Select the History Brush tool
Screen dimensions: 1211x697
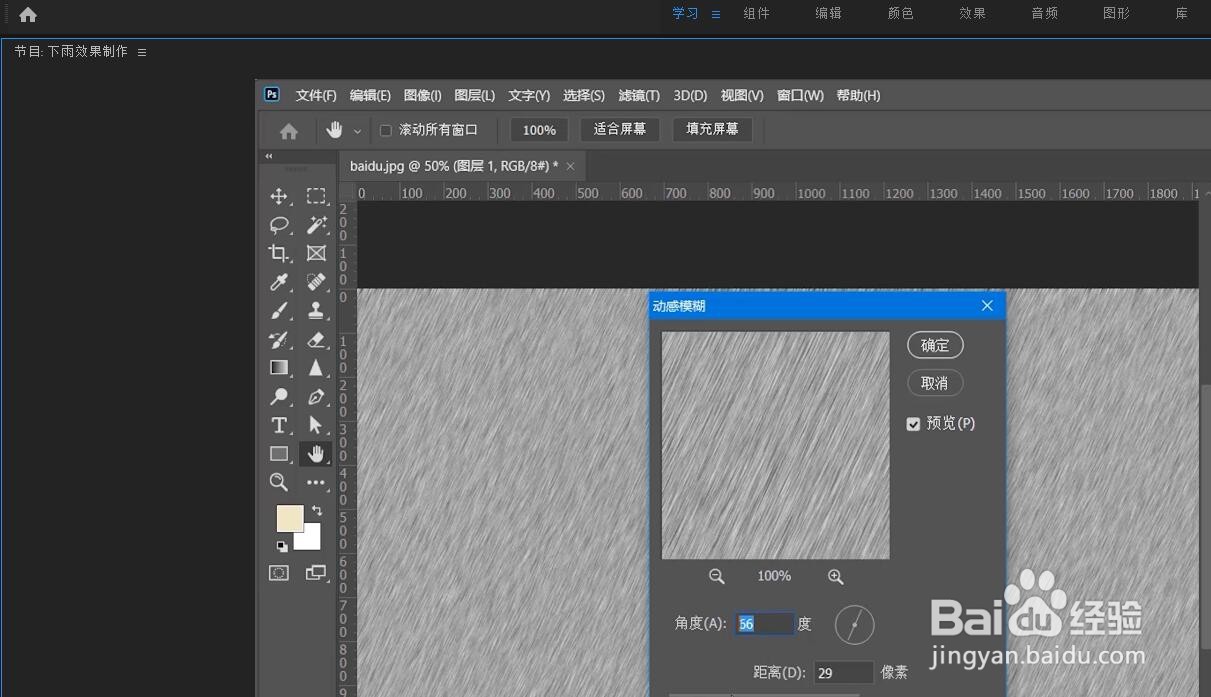pyautogui.click(x=279, y=340)
